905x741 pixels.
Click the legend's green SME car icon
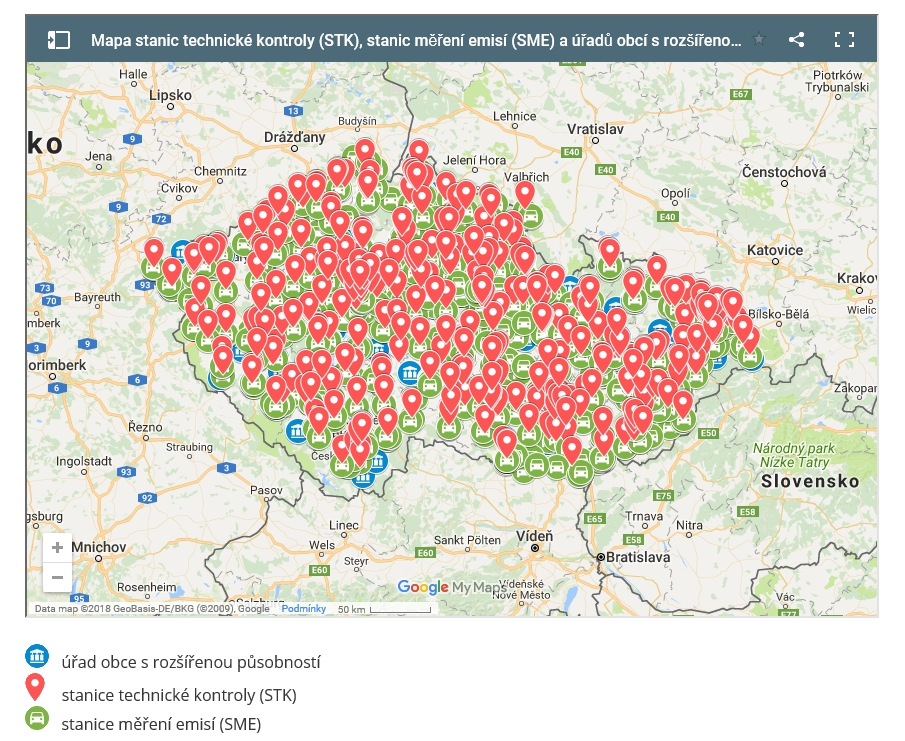pos(37,718)
